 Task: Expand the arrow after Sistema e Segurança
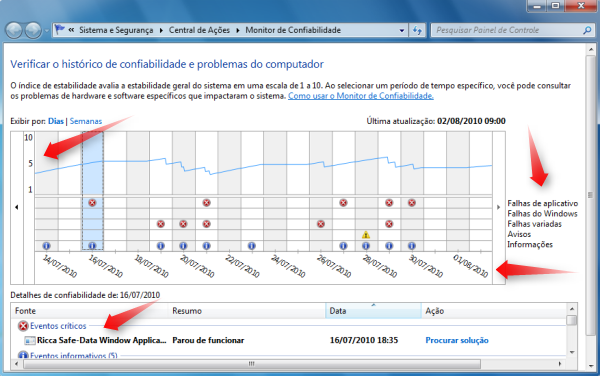(161, 30)
